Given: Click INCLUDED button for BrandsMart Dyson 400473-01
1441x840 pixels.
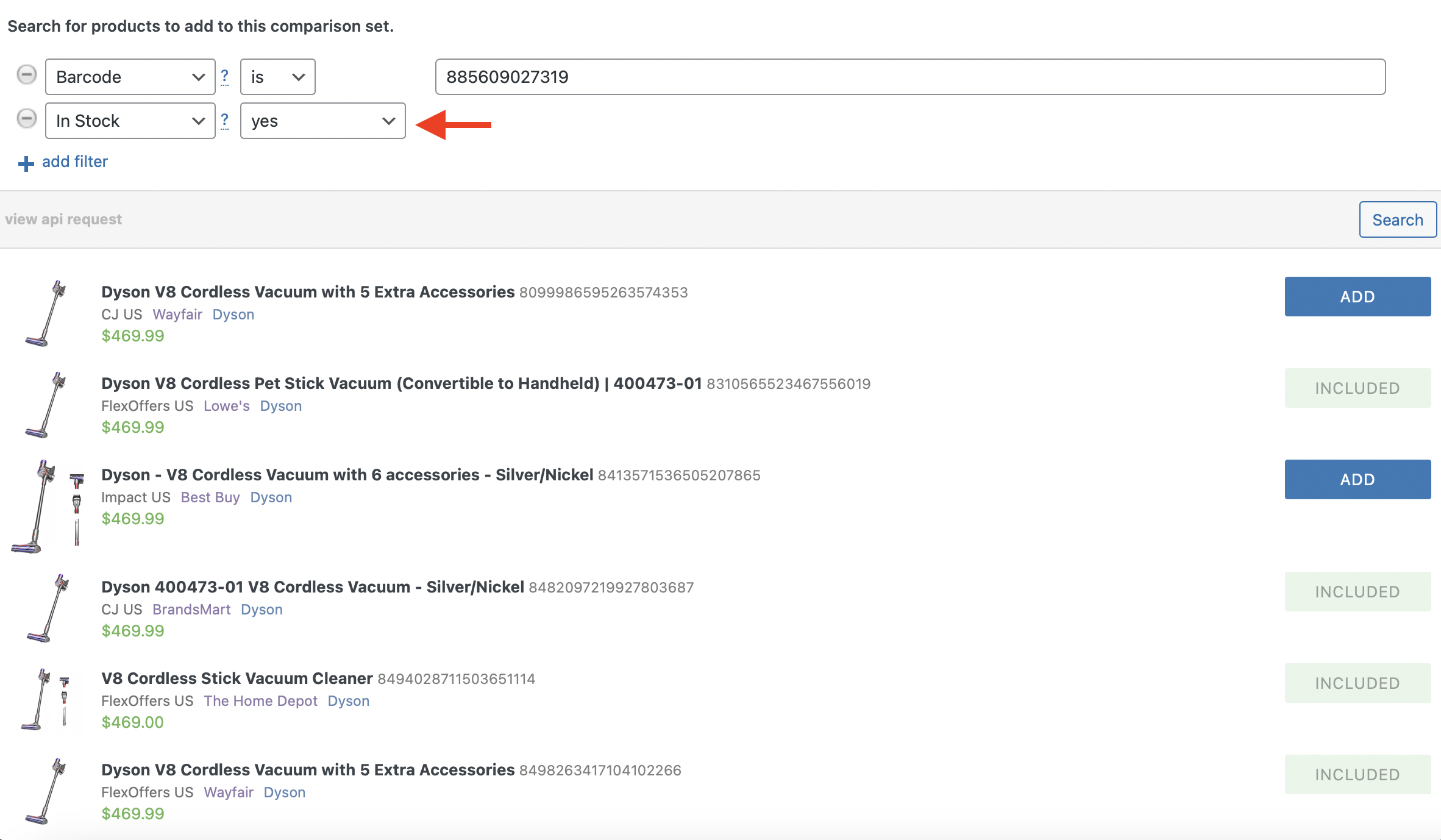Looking at the screenshot, I should (x=1357, y=592).
